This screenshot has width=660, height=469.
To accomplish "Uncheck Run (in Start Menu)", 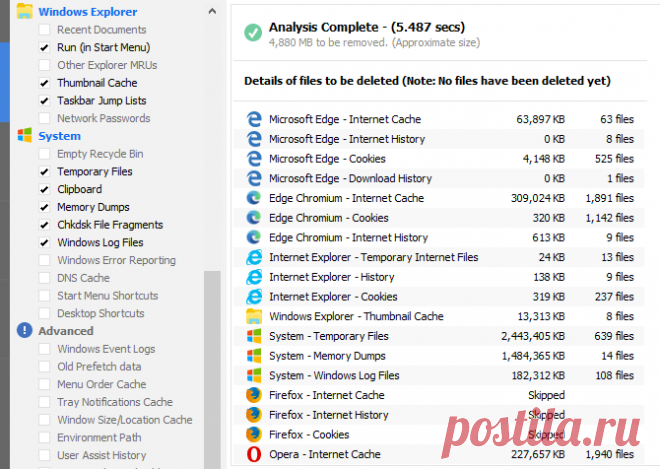I will (x=44, y=48).
